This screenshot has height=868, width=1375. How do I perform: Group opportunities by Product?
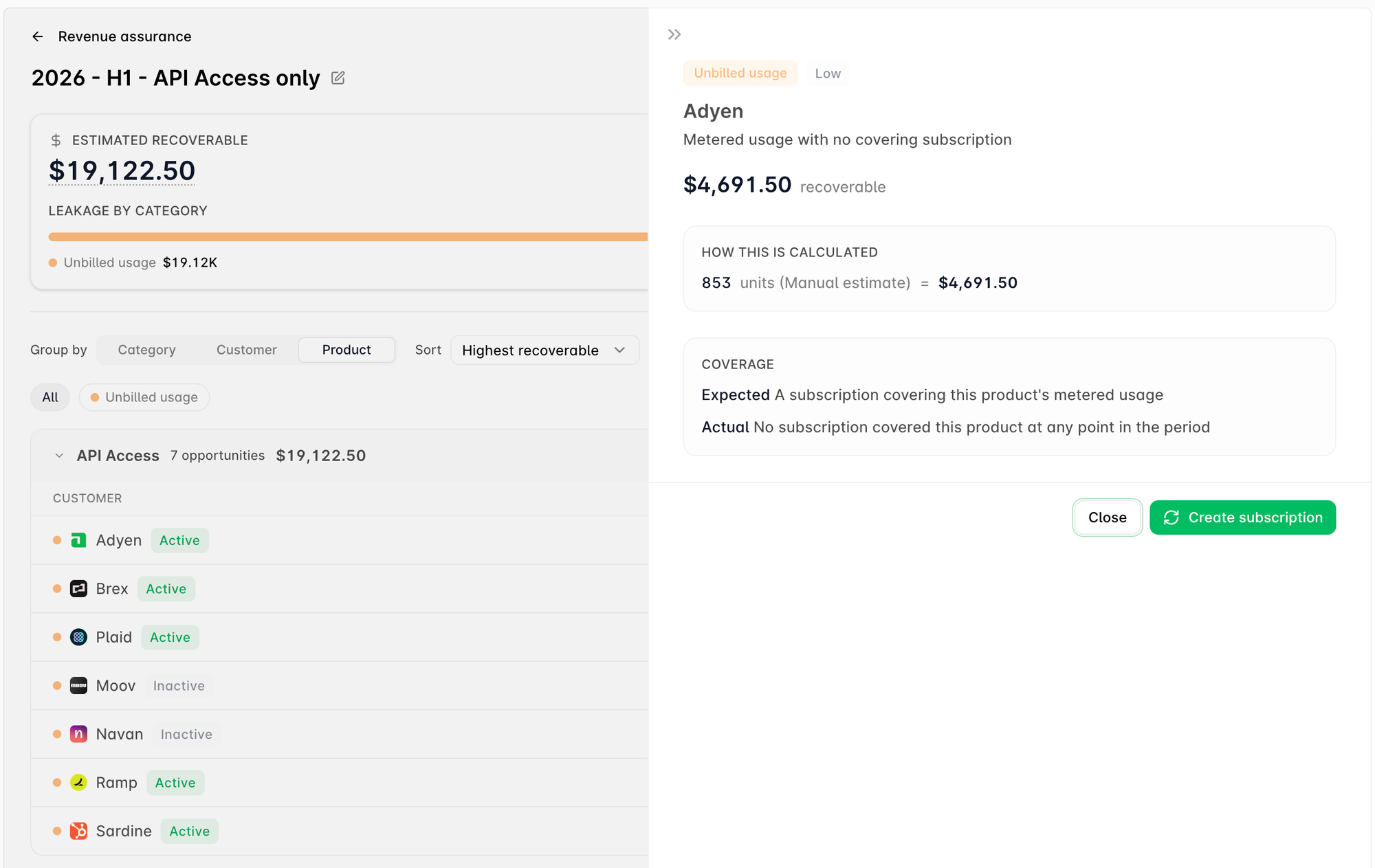(x=346, y=350)
